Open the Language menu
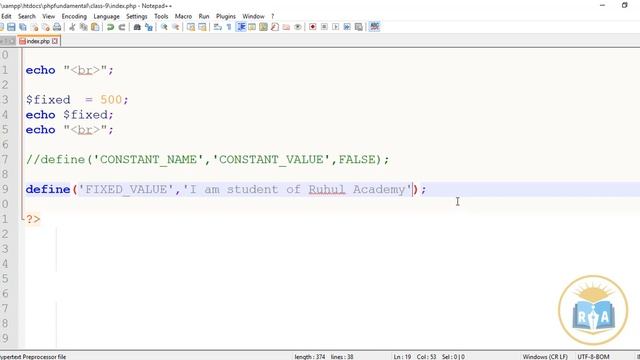Image resolution: width=640 pixels, height=360 pixels. [x=107, y=16]
